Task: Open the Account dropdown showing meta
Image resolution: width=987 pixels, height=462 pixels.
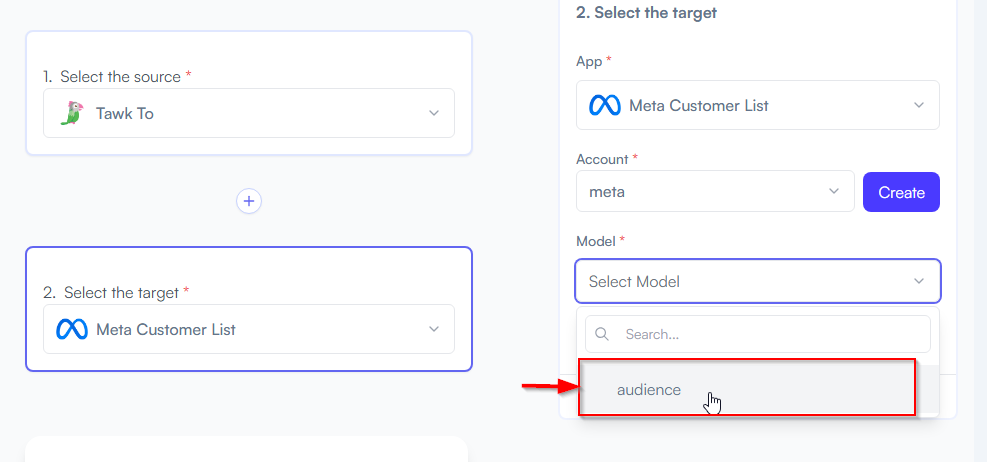Action: (715, 191)
